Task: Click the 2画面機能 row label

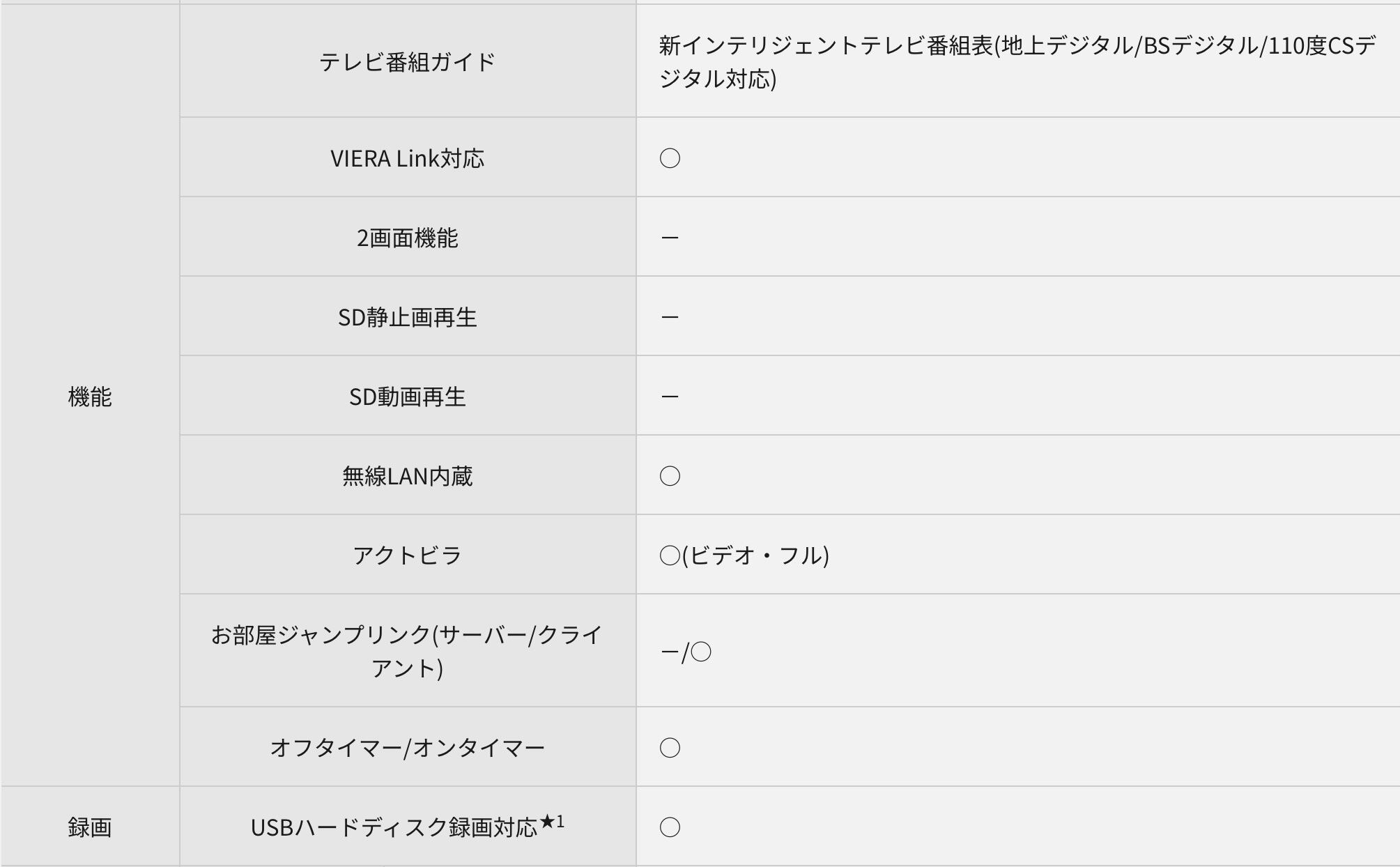Action: (408, 238)
